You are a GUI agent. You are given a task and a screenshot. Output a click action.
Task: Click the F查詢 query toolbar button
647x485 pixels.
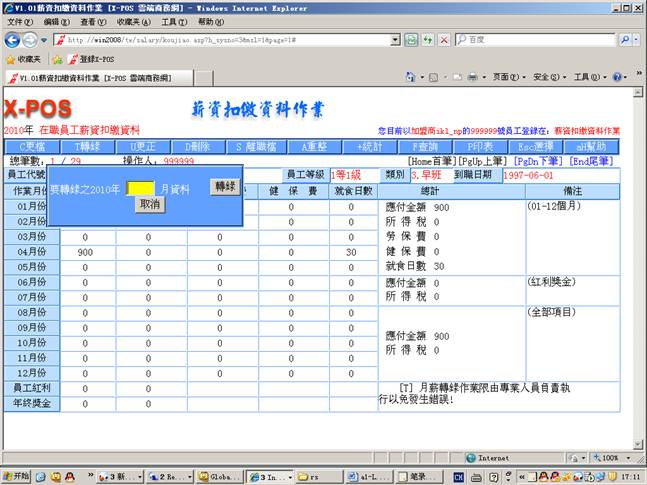point(424,146)
